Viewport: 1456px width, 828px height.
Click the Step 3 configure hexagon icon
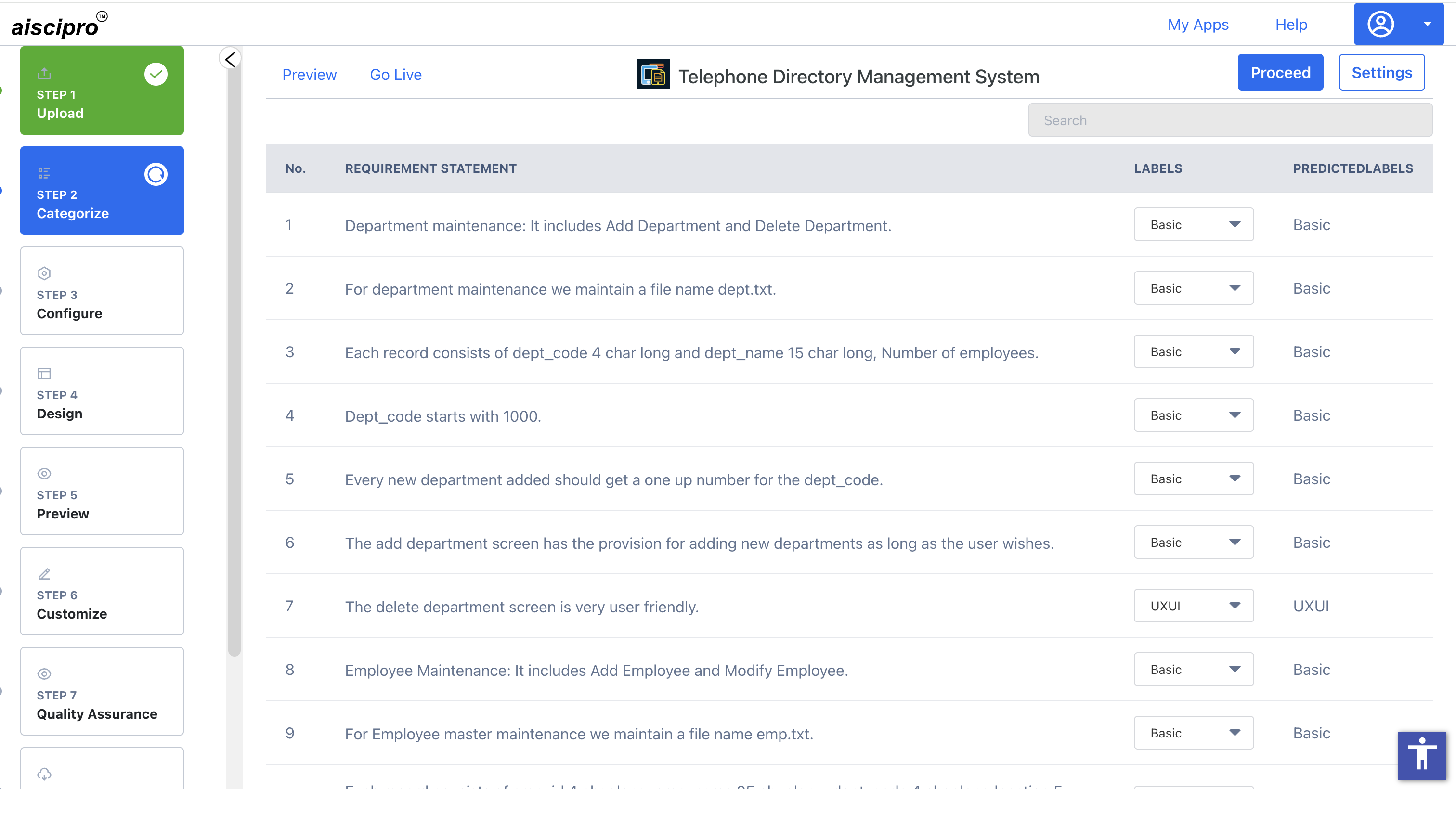tap(44, 273)
